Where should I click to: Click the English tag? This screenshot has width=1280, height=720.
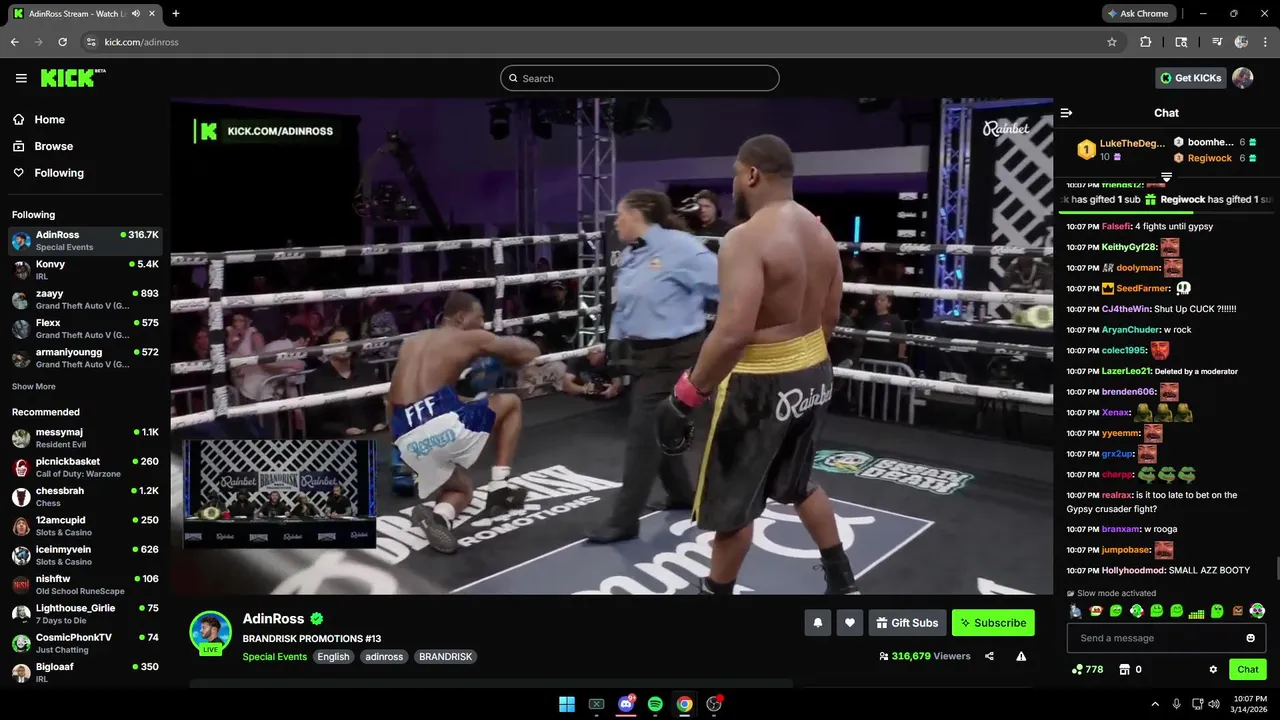[333, 657]
